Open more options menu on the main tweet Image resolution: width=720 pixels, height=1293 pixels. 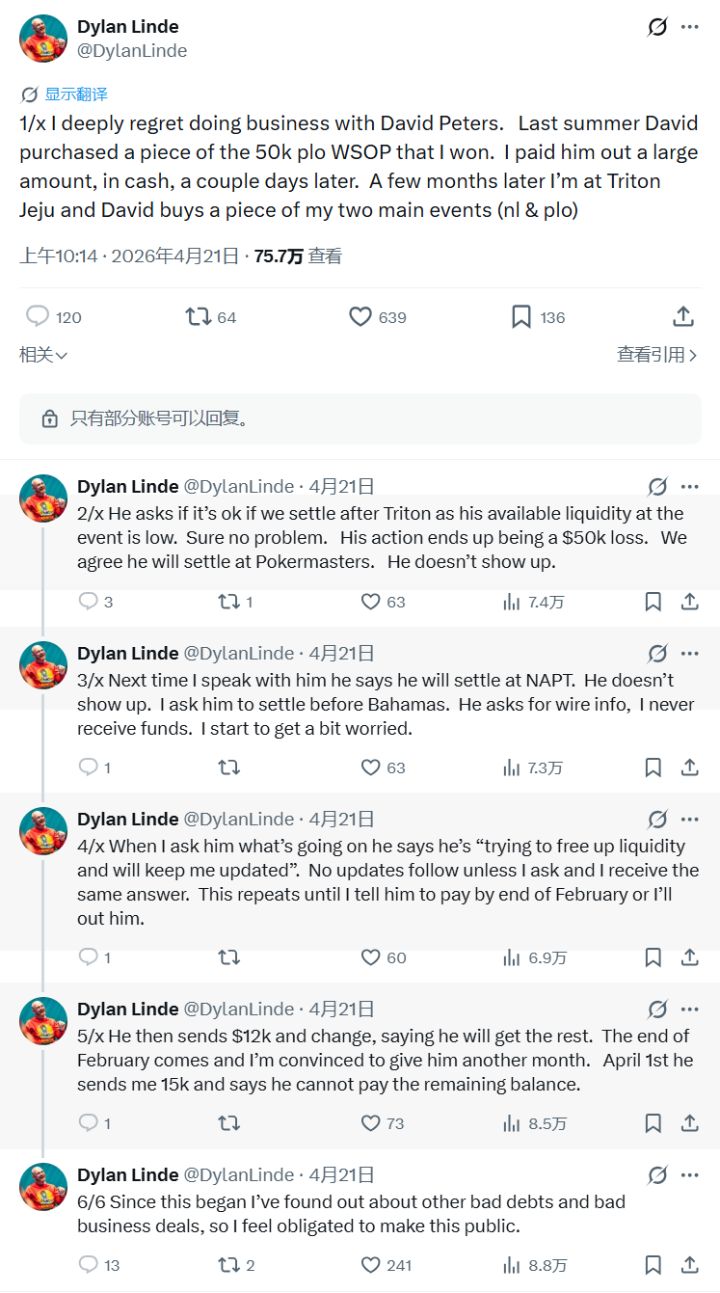tap(691, 27)
